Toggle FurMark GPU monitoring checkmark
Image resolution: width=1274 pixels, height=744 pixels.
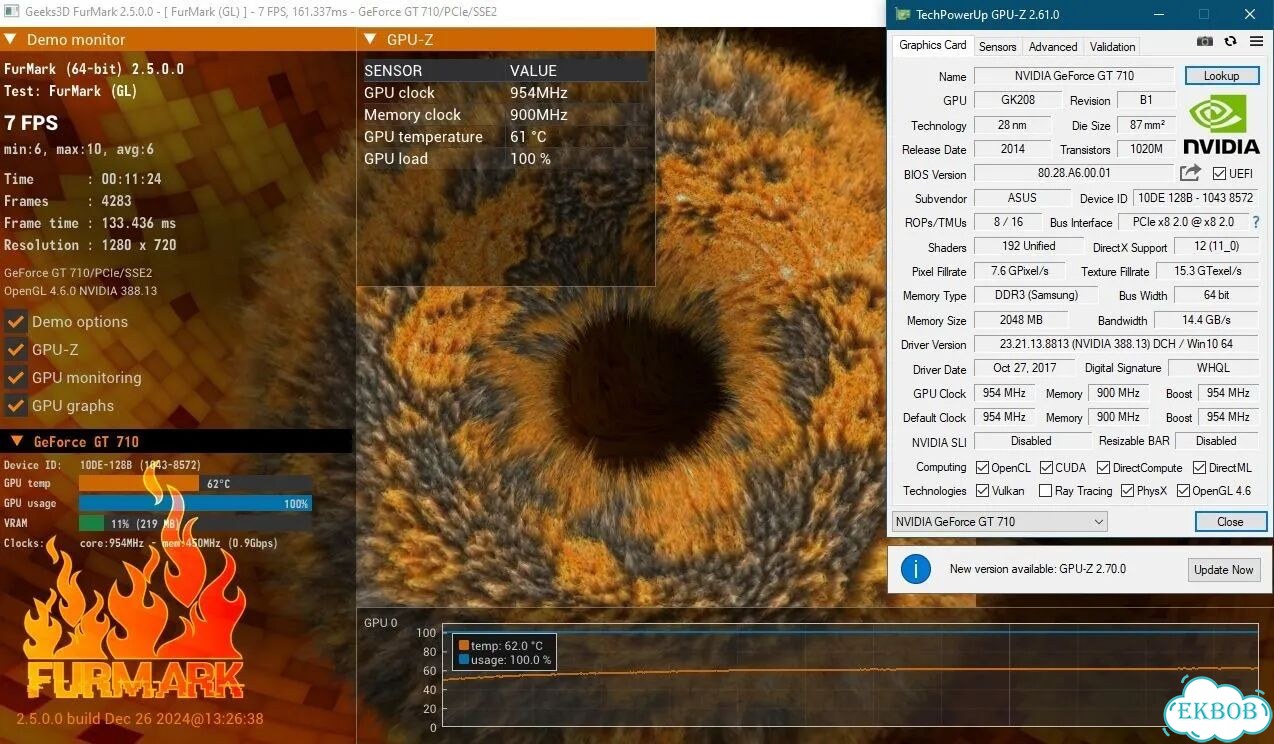15,378
